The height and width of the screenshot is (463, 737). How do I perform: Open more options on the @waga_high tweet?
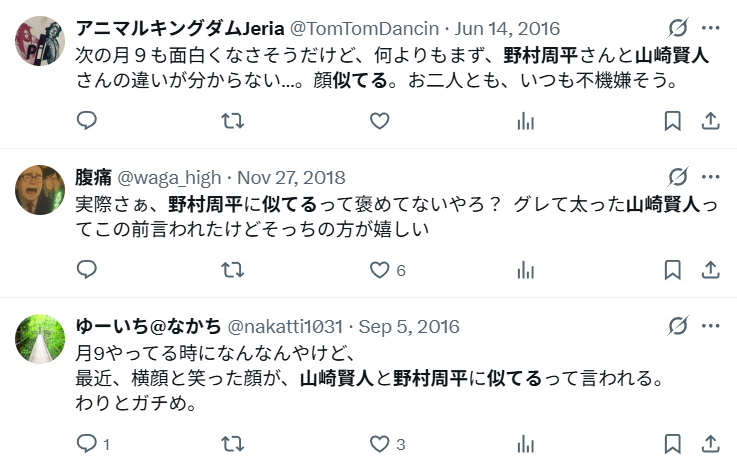[710, 177]
